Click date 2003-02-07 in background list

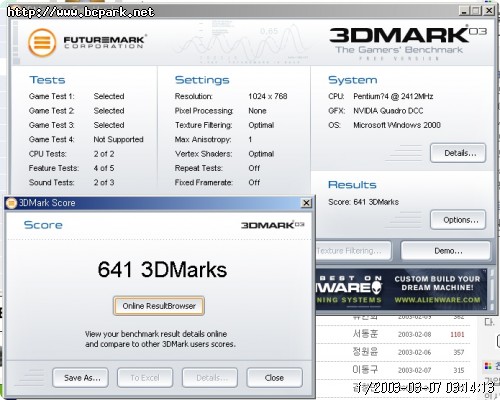click(414, 370)
